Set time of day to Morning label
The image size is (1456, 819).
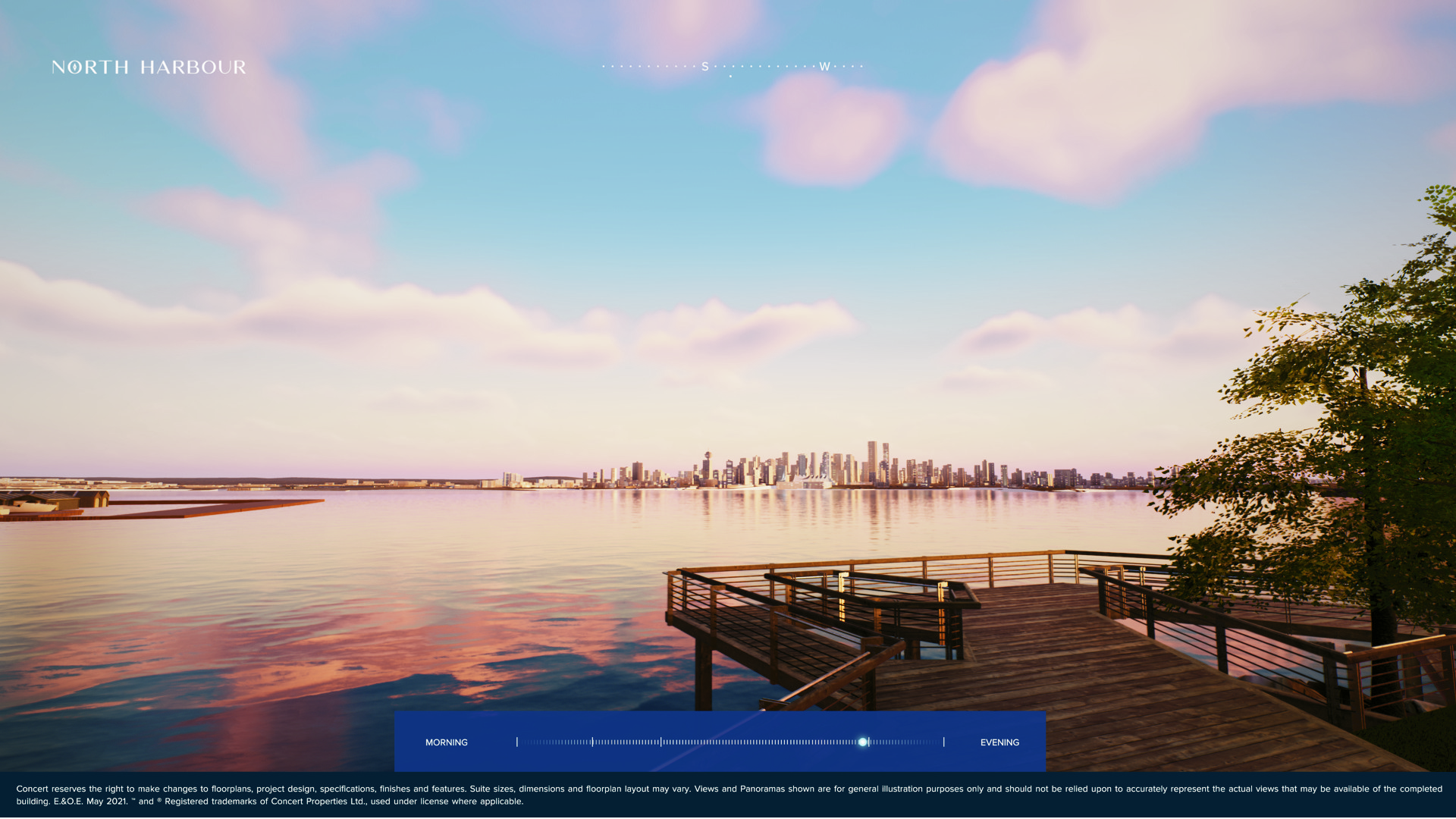446,742
